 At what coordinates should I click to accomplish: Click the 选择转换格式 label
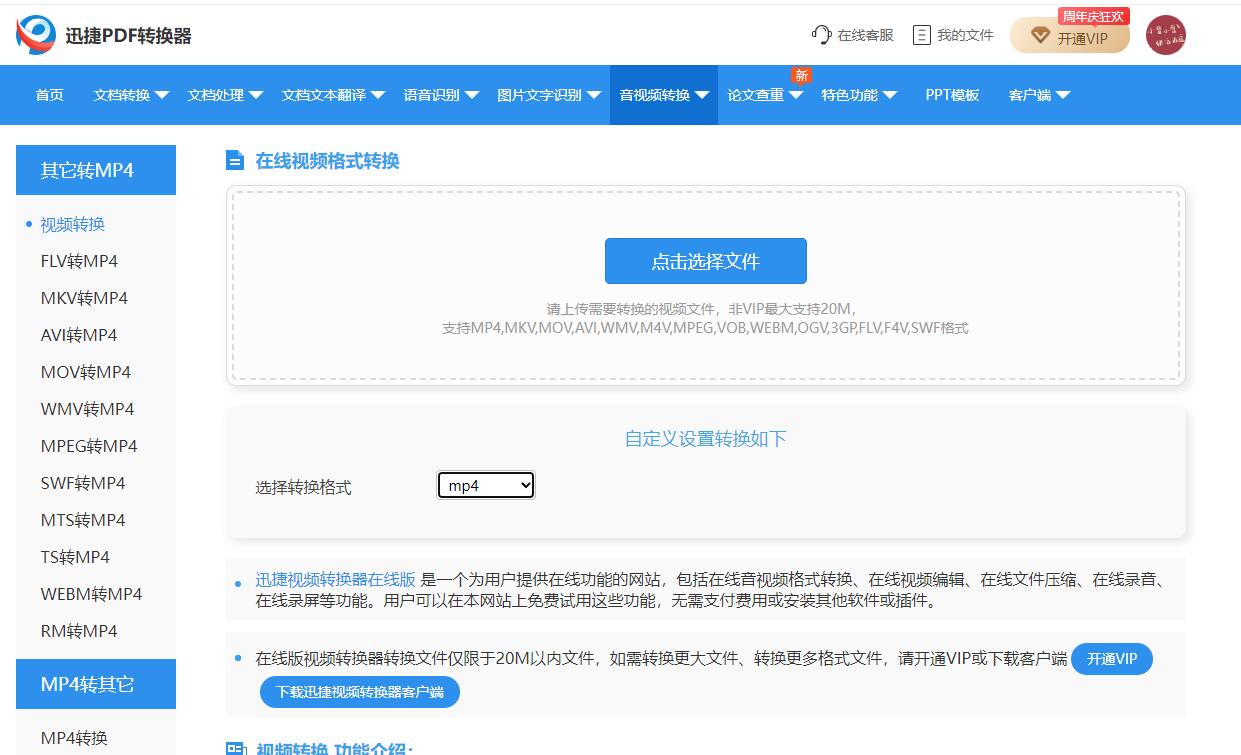tap(303, 487)
